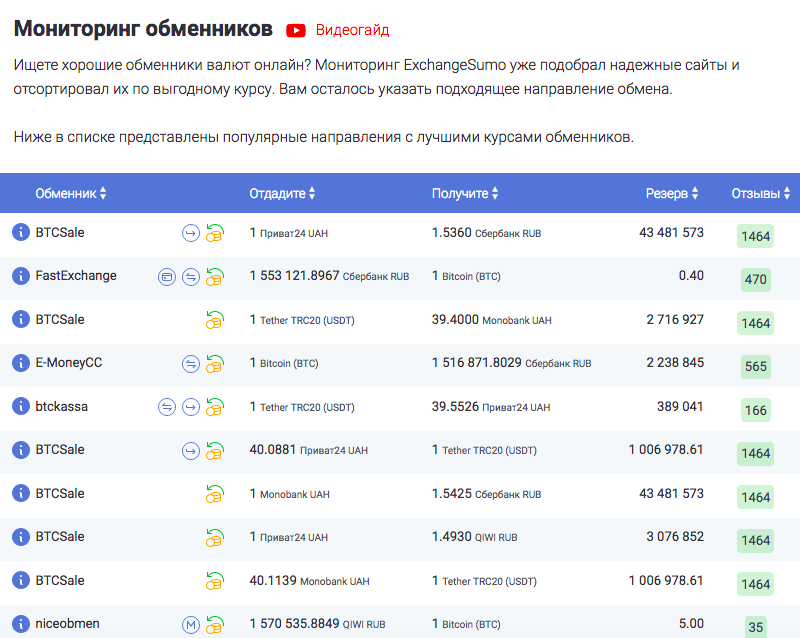Sort table by Отзывы column
Screen dimensions: 800x638
point(761,193)
